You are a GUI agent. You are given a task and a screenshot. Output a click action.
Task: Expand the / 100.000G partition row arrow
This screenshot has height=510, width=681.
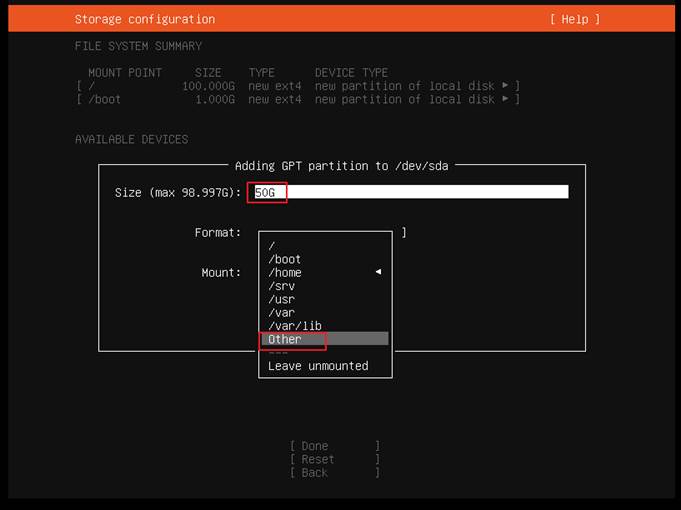coord(505,85)
